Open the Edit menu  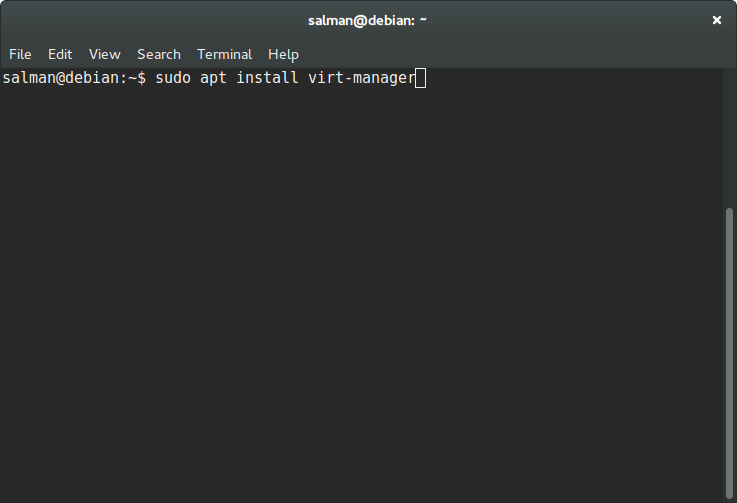tap(60, 55)
